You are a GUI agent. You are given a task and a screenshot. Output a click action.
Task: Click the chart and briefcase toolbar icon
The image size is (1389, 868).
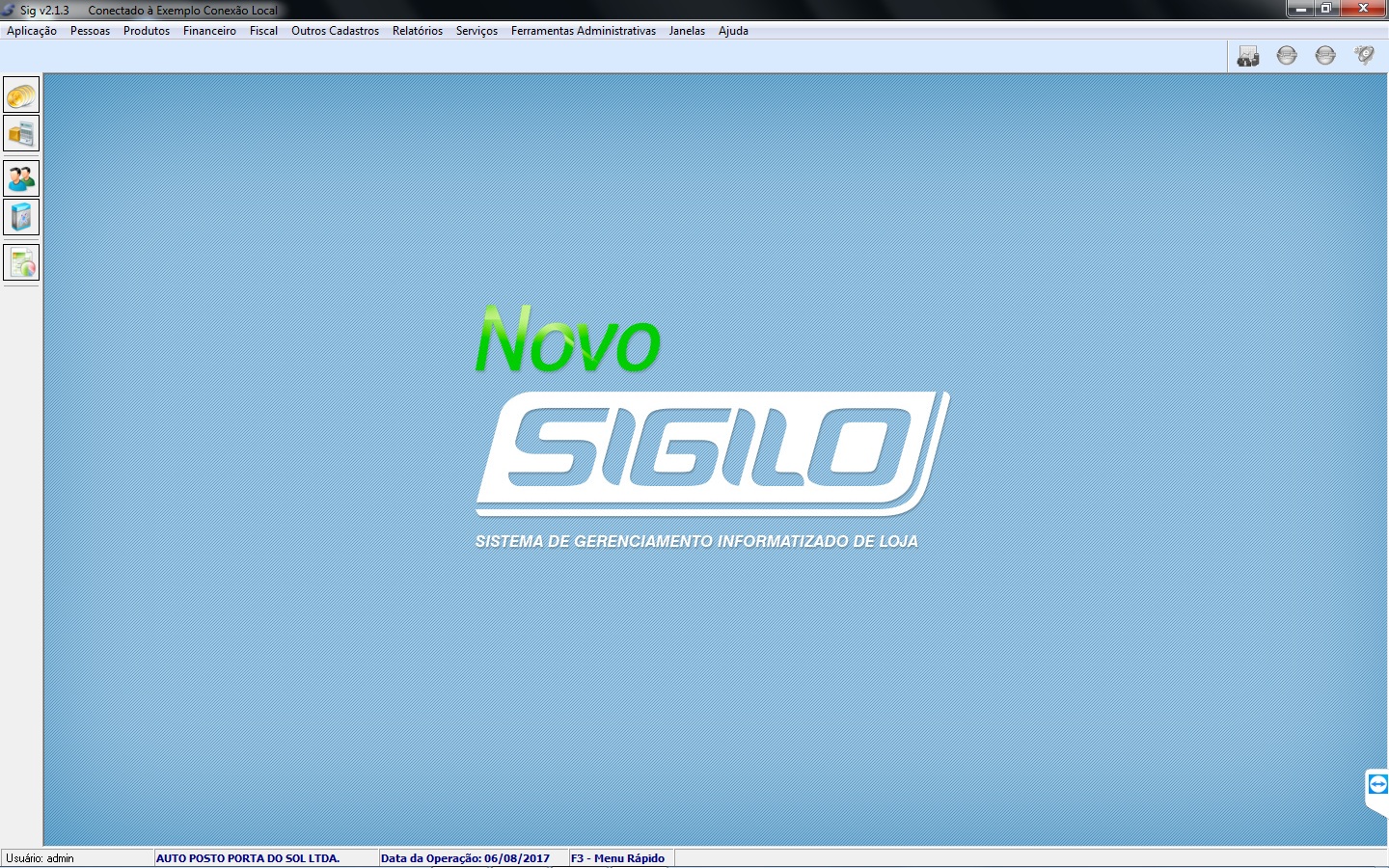1248,56
